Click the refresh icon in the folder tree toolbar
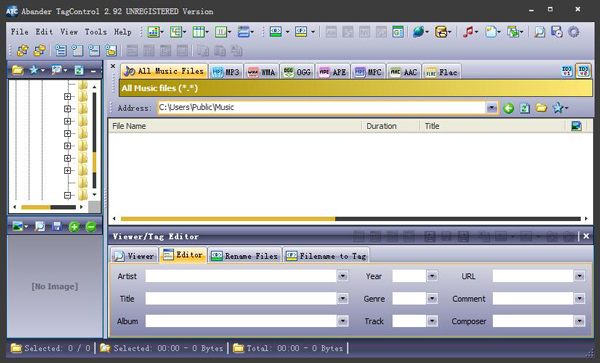 pos(79,70)
